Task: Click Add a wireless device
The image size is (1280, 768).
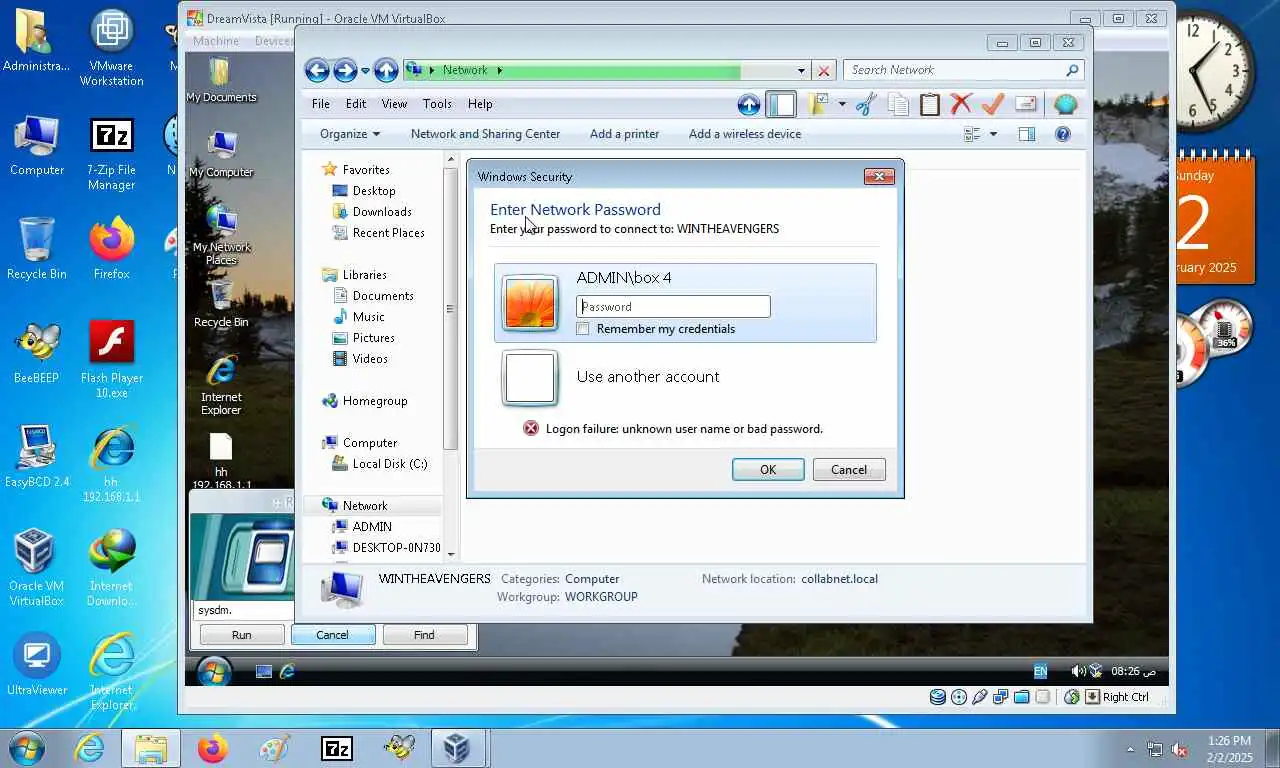Action: click(x=745, y=134)
